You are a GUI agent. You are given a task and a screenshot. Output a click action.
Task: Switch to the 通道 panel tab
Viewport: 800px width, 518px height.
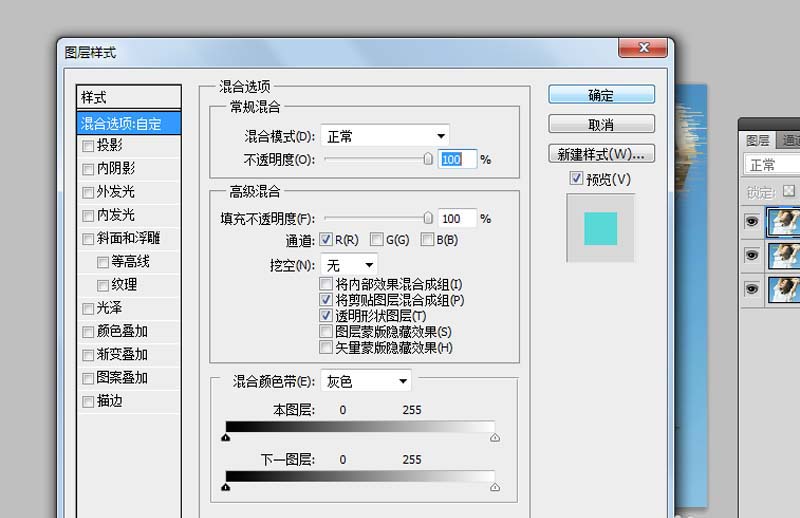(x=790, y=140)
